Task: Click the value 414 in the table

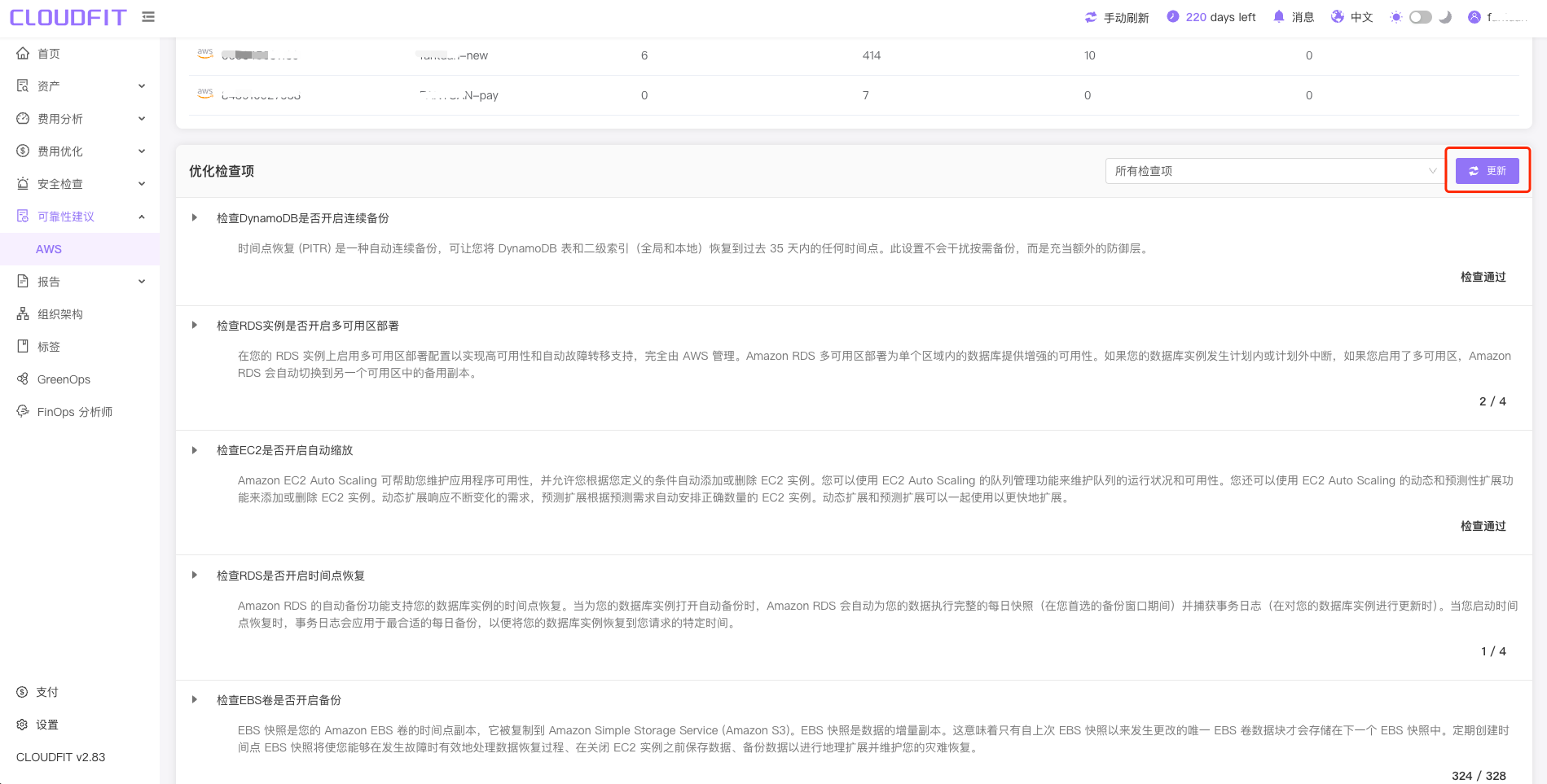Action: (x=872, y=55)
